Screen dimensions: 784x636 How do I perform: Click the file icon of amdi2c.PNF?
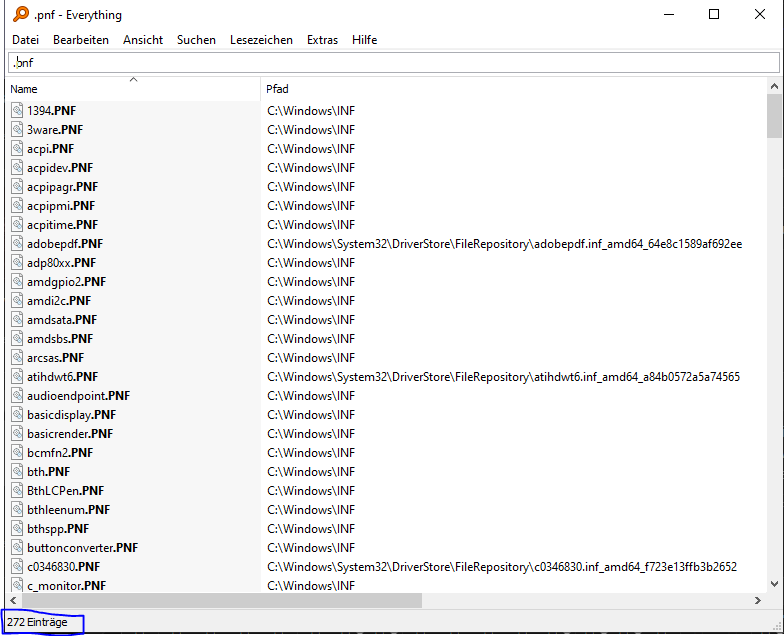(18, 300)
